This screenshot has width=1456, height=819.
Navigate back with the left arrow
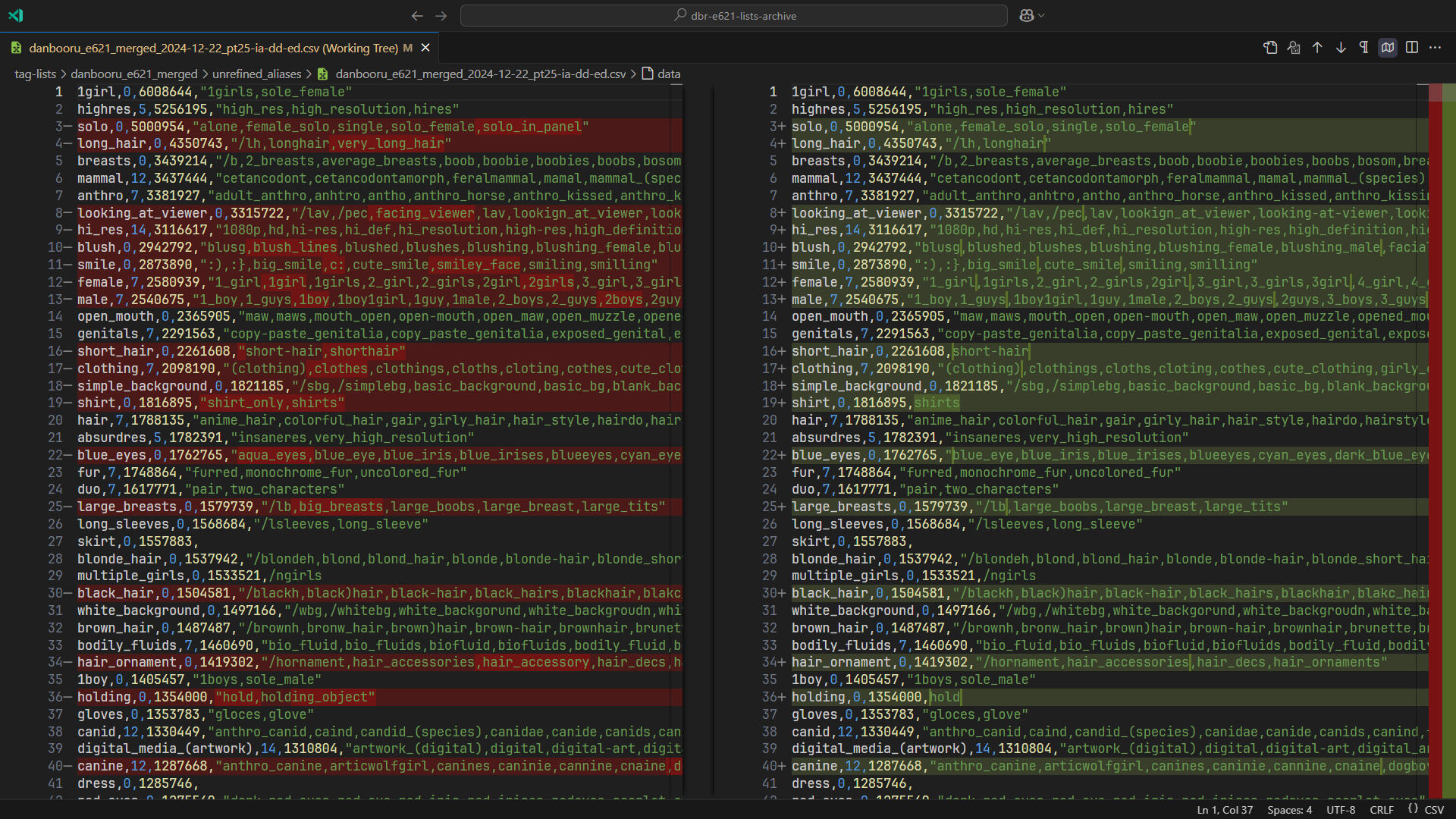417,15
